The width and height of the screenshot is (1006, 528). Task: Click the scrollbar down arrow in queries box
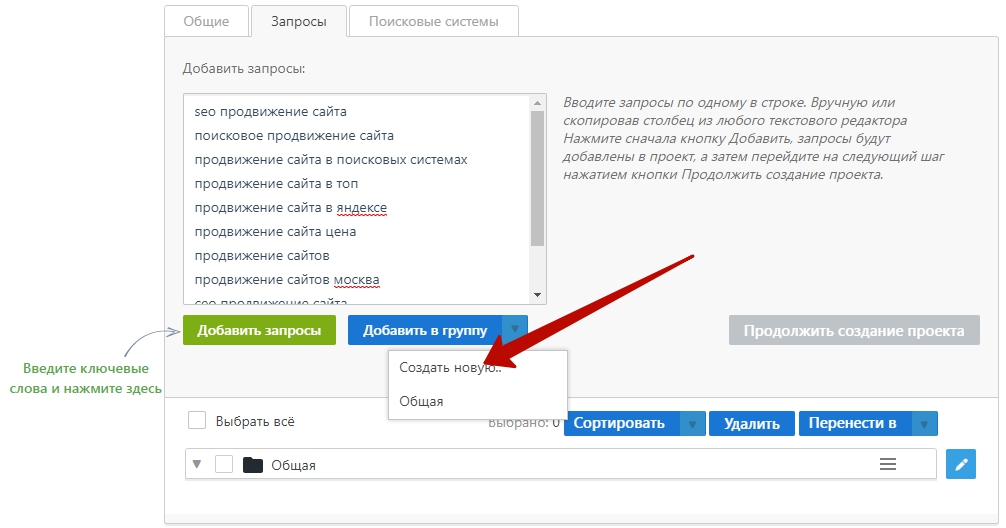coord(538,295)
